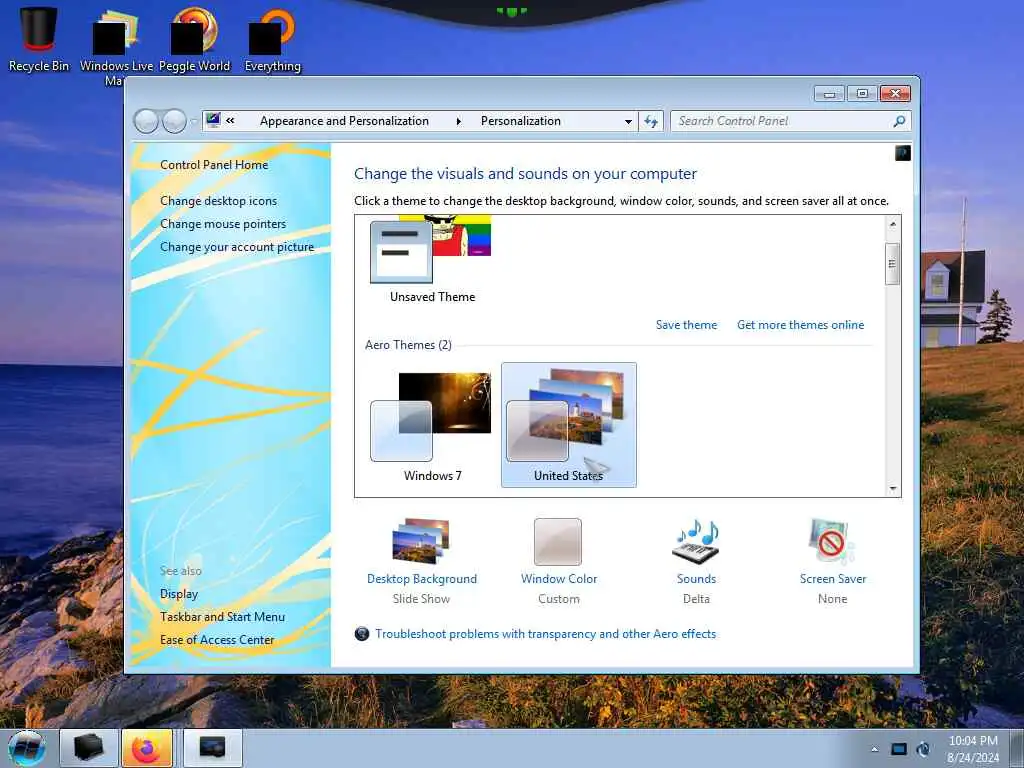This screenshot has height=768, width=1024.
Task: Open Windows Live Mail desktop shortcut
Action: [x=116, y=46]
